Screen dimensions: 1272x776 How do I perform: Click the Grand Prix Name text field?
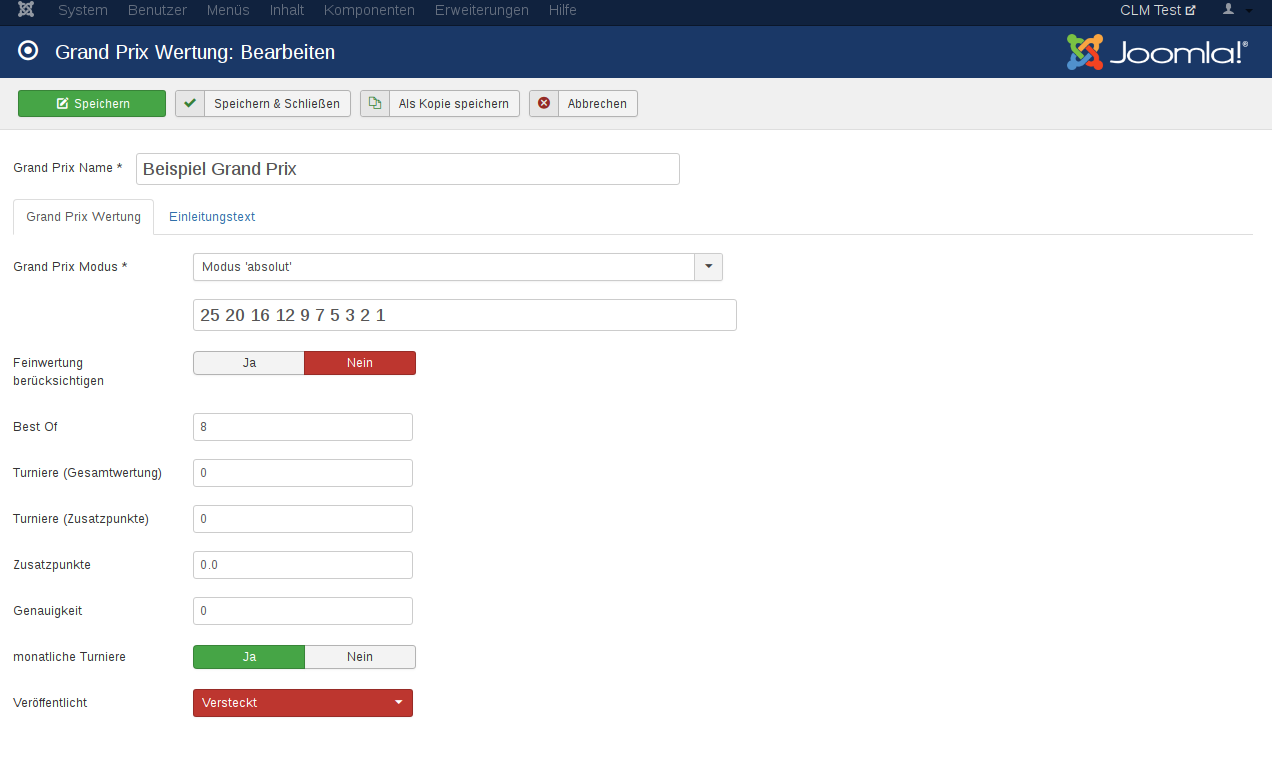(407, 169)
